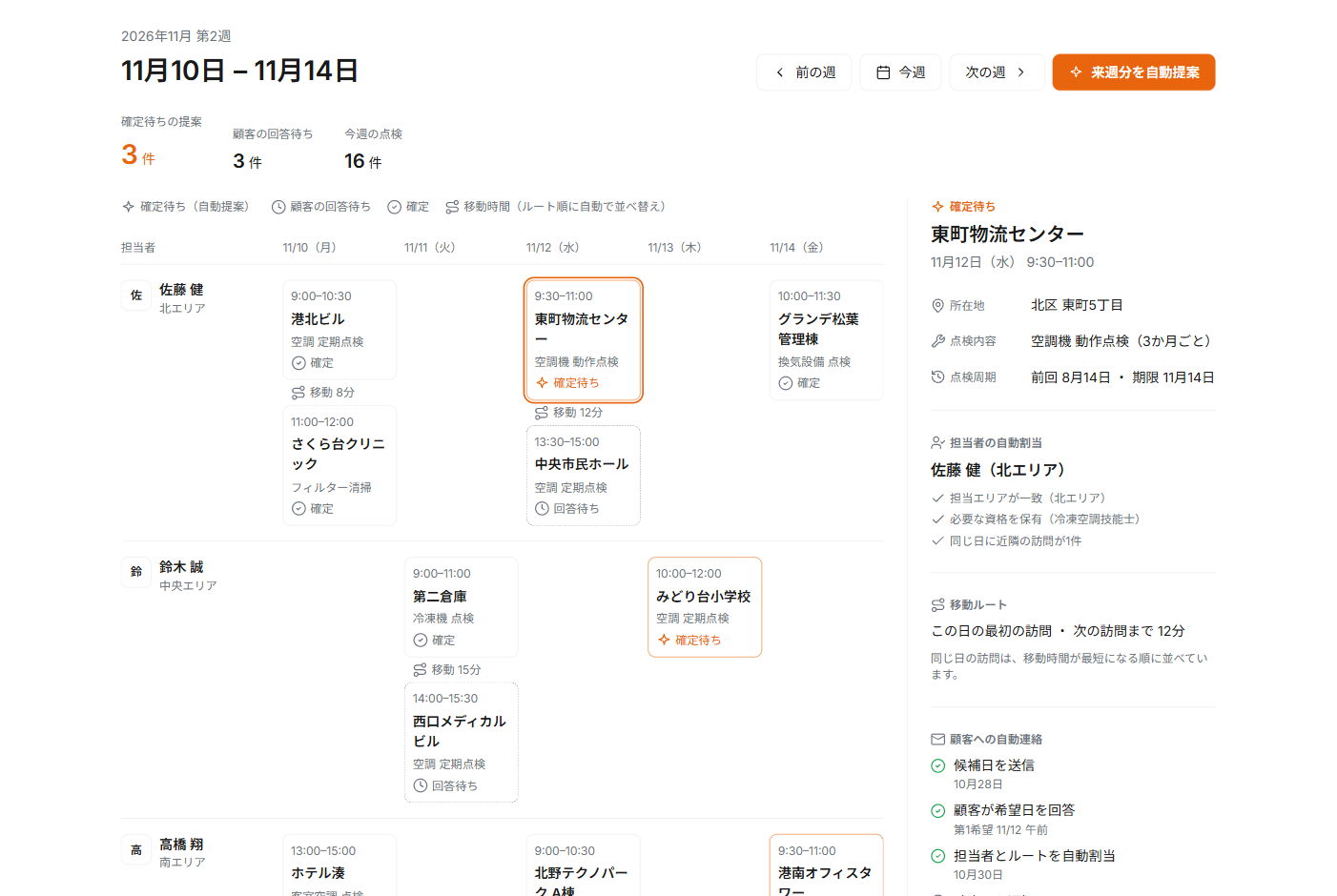This screenshot has width=1337, height=896.
Task: Jump to current week with 今週 button
Action: [x=900, y=72]
